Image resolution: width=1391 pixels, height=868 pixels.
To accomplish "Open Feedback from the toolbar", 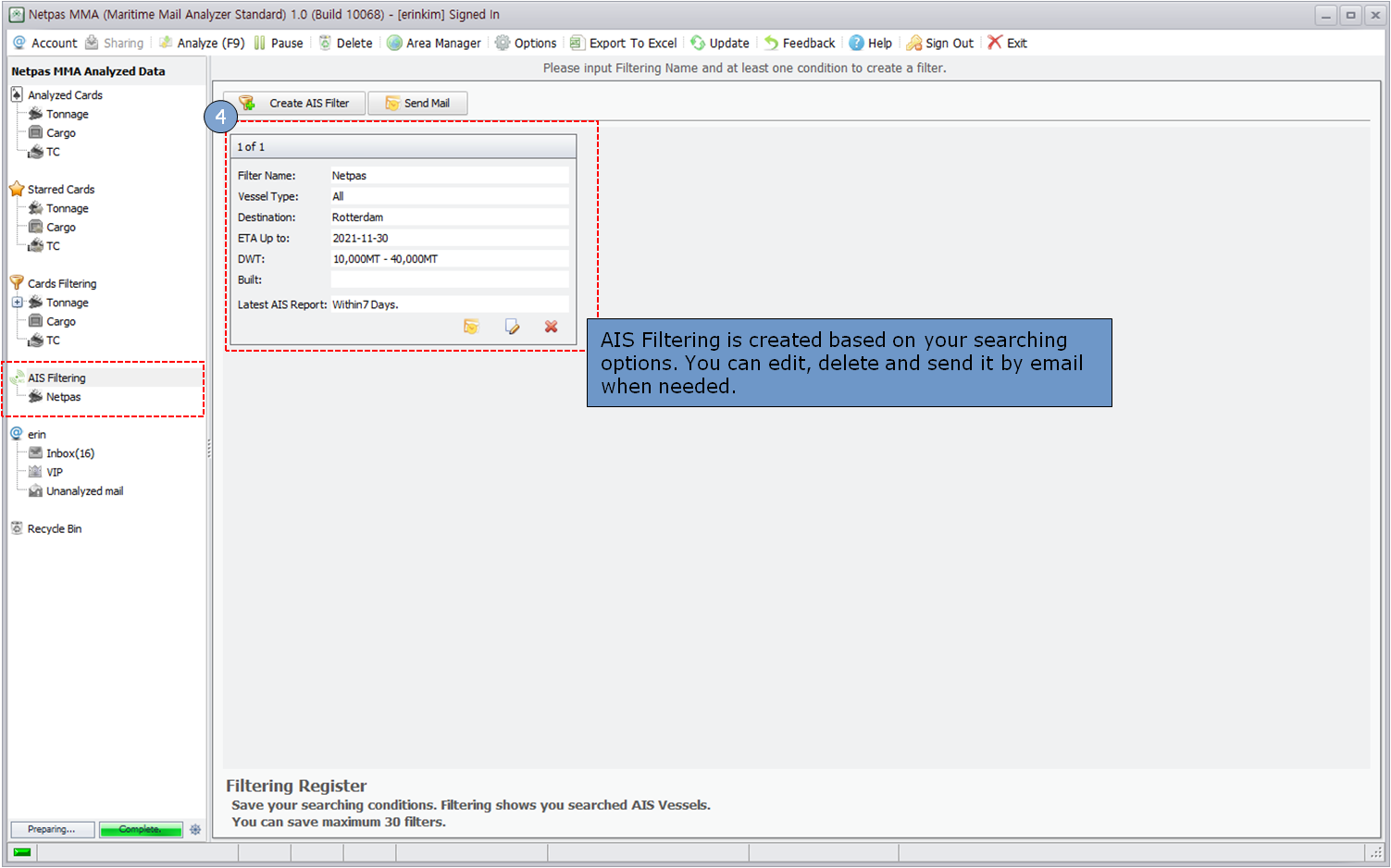I will click(x=799, y=43).
